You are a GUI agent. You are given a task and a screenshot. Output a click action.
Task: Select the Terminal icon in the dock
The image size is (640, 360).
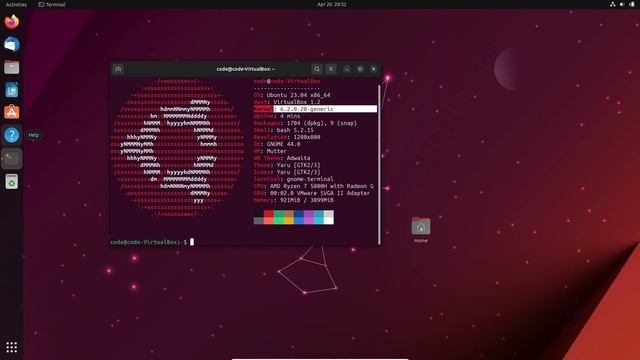tap(11, 158)
